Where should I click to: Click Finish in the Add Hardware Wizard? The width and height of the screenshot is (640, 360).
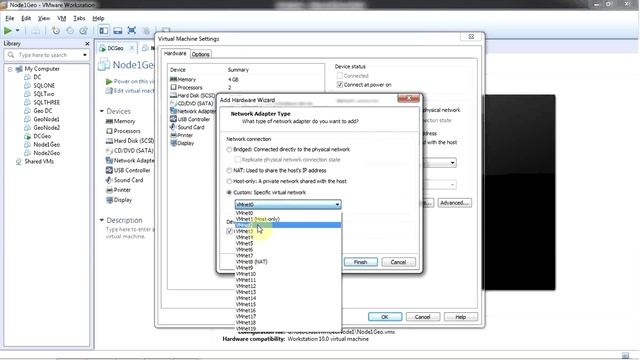pyautogui.click(x=360, y=262)
